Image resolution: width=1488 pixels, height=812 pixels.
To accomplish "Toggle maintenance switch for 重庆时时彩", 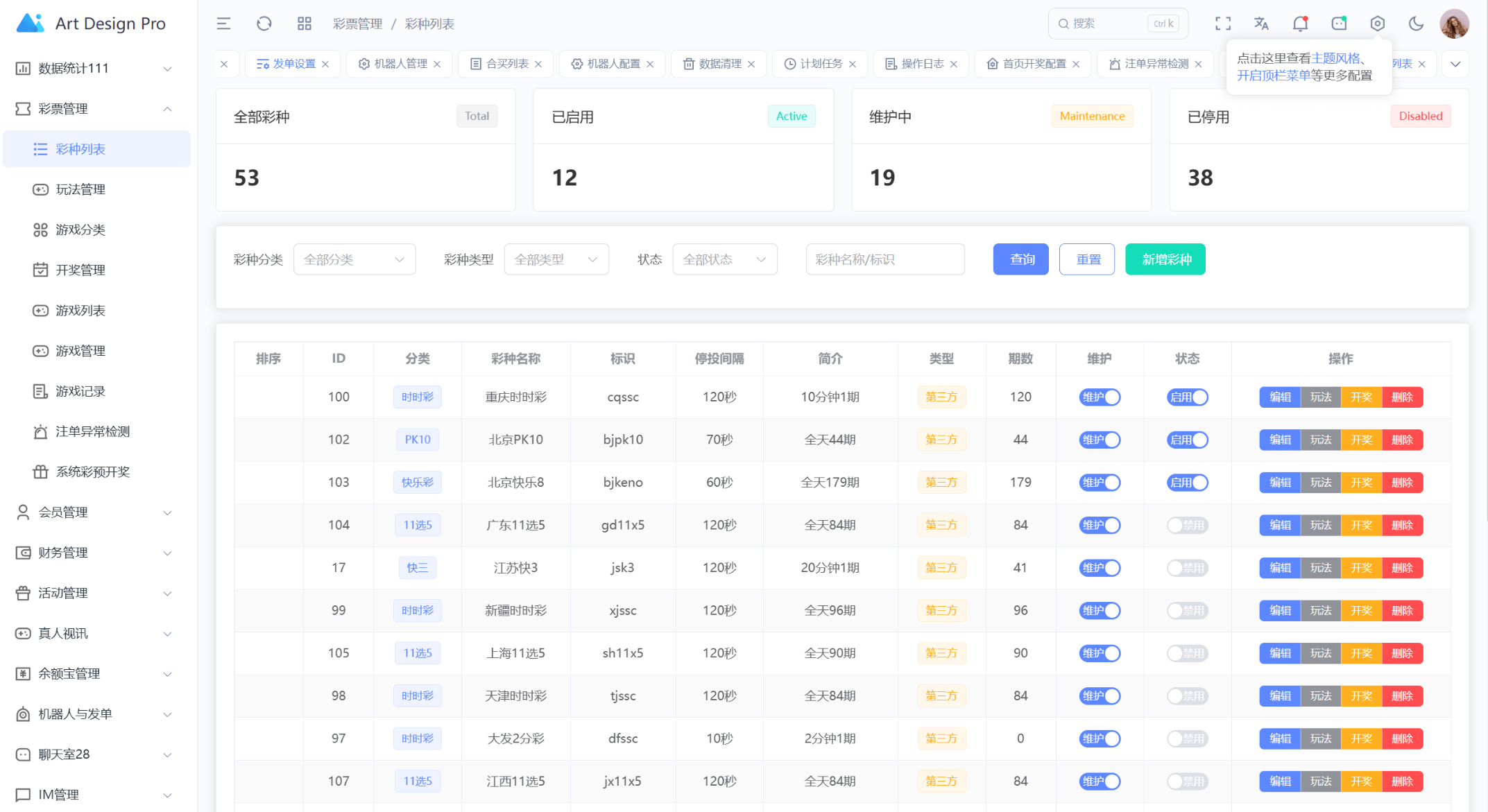I will (1100, 397).
